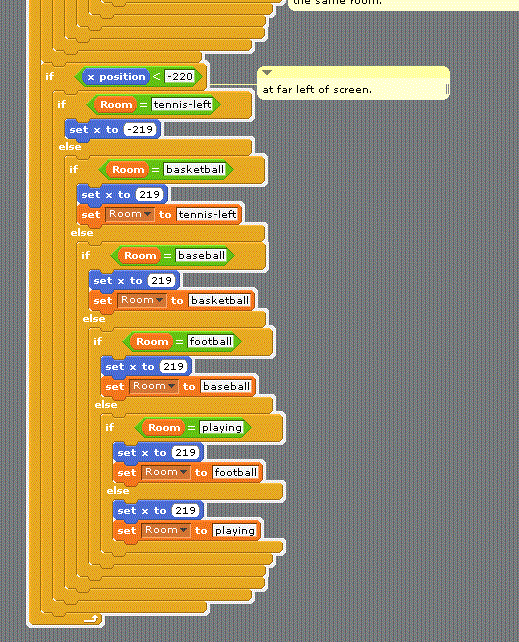This screenshot has height=642, width=519.
Task: Edit 219 above 'set Room to playing'
Action: (185, 511)
